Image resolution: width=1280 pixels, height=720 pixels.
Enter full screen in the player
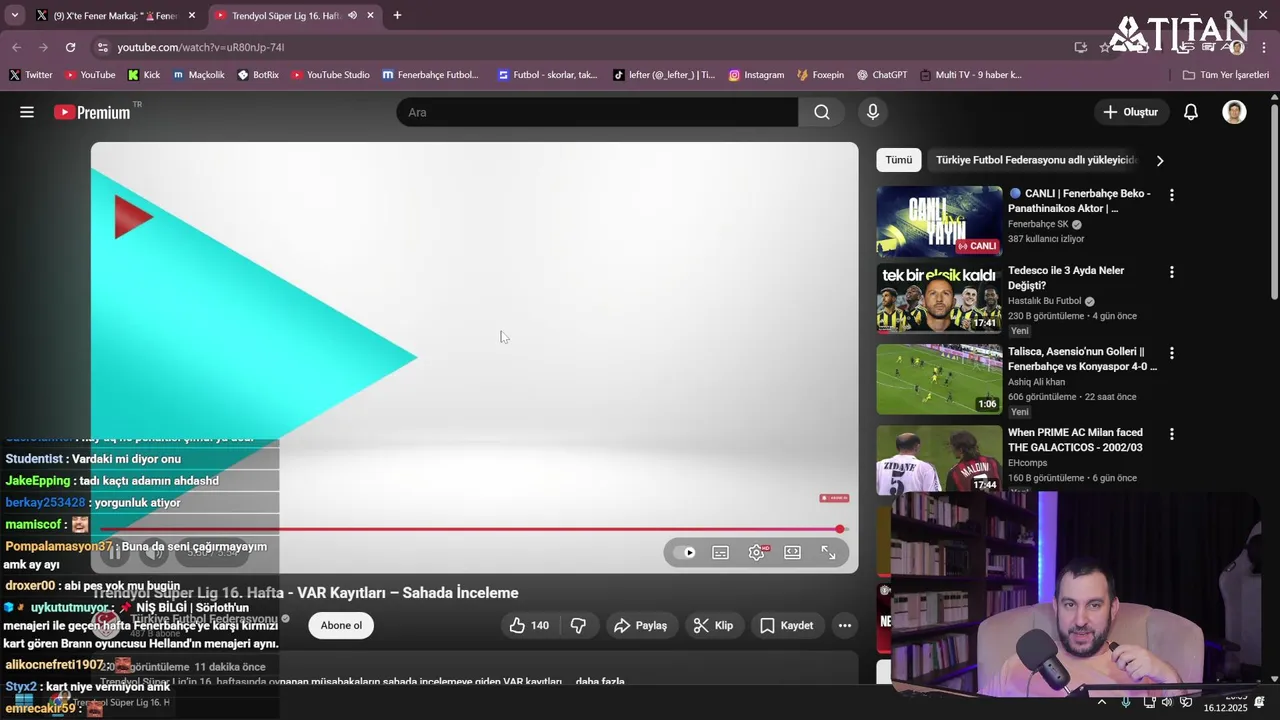[829, 552]
